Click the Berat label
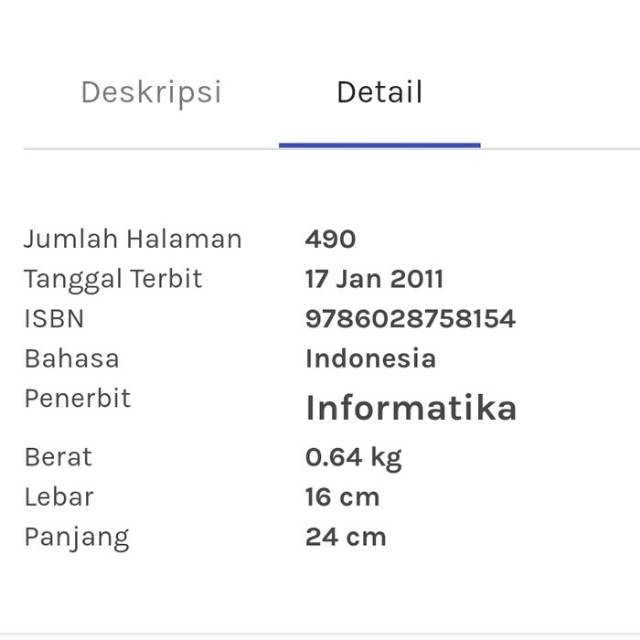 pos(58,457)
